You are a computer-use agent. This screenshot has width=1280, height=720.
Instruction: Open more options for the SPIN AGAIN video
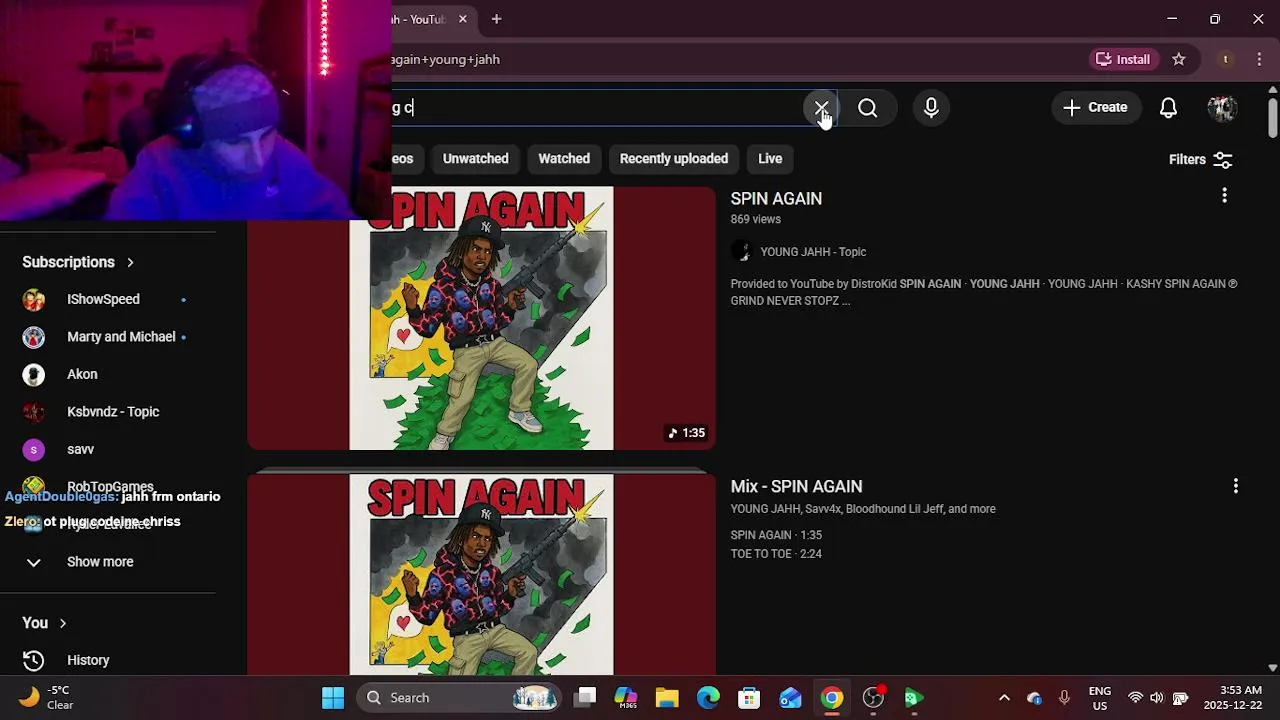click(1224, 196)
